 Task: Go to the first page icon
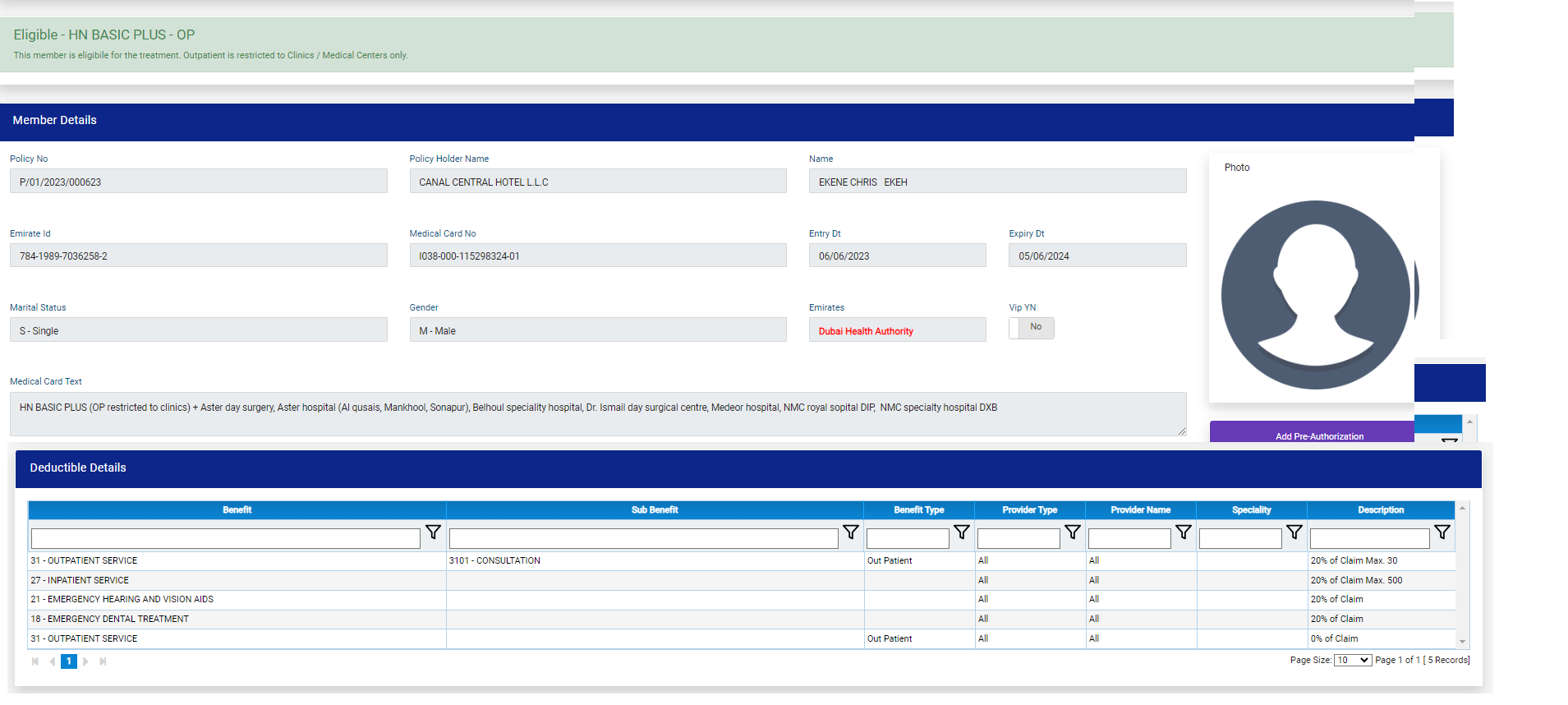tap(35, 661)
